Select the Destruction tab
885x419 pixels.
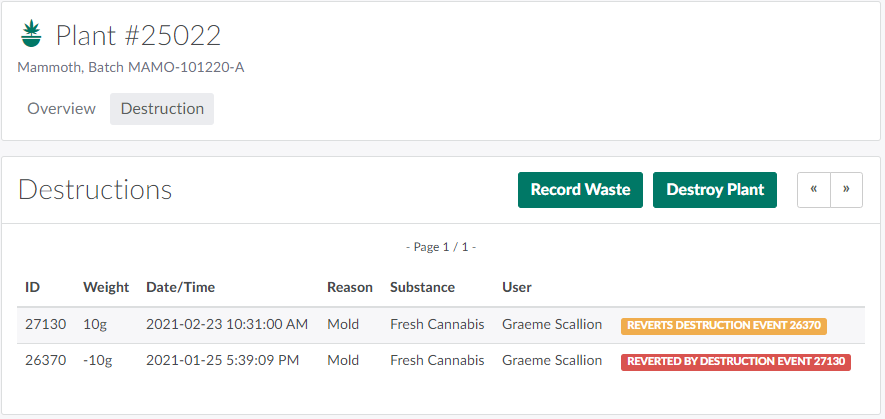[162, 109]
